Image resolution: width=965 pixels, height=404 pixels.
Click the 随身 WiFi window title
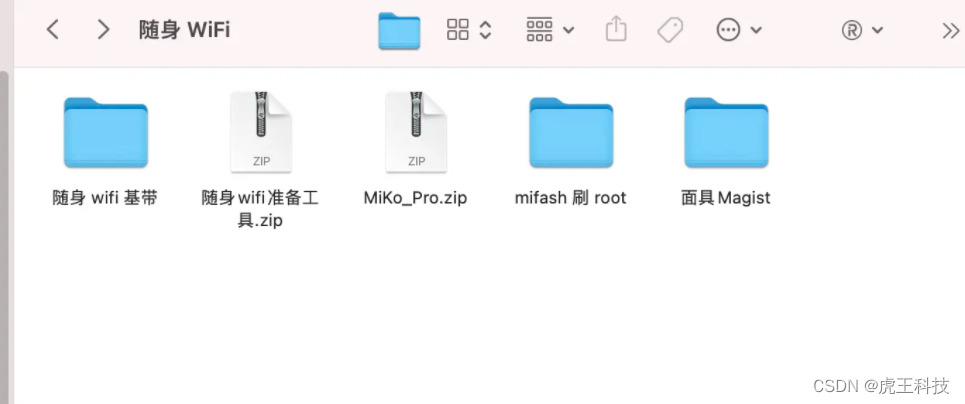[x=185, y=30]
